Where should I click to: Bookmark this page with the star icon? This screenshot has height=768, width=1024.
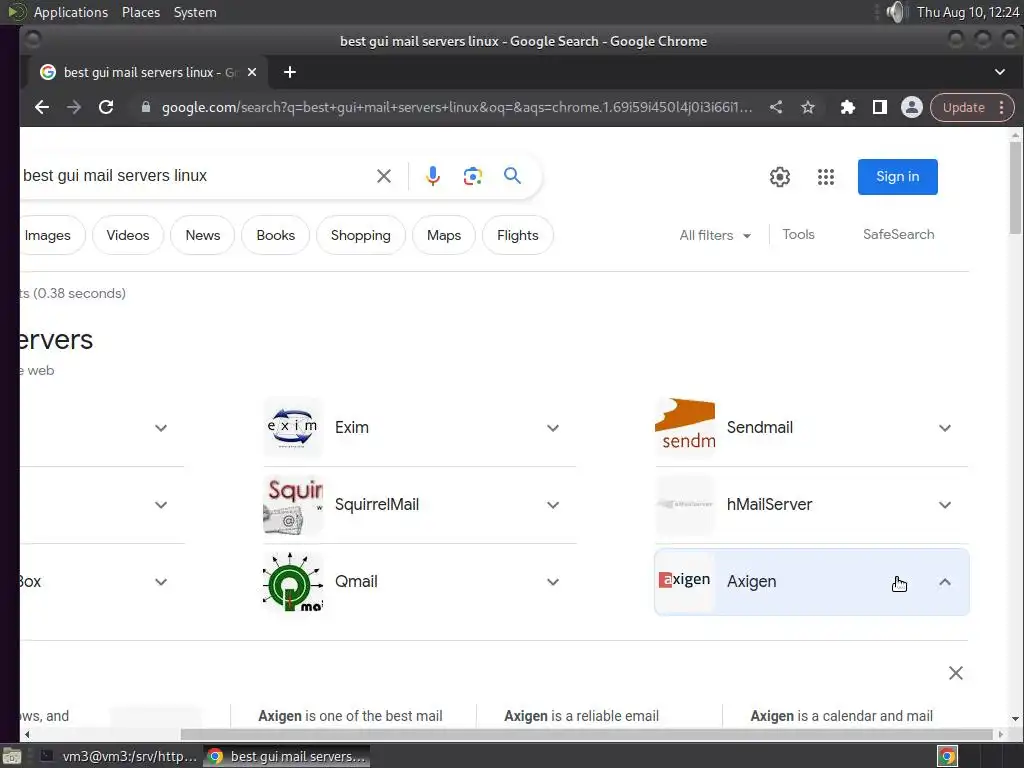tap(808, 108)
